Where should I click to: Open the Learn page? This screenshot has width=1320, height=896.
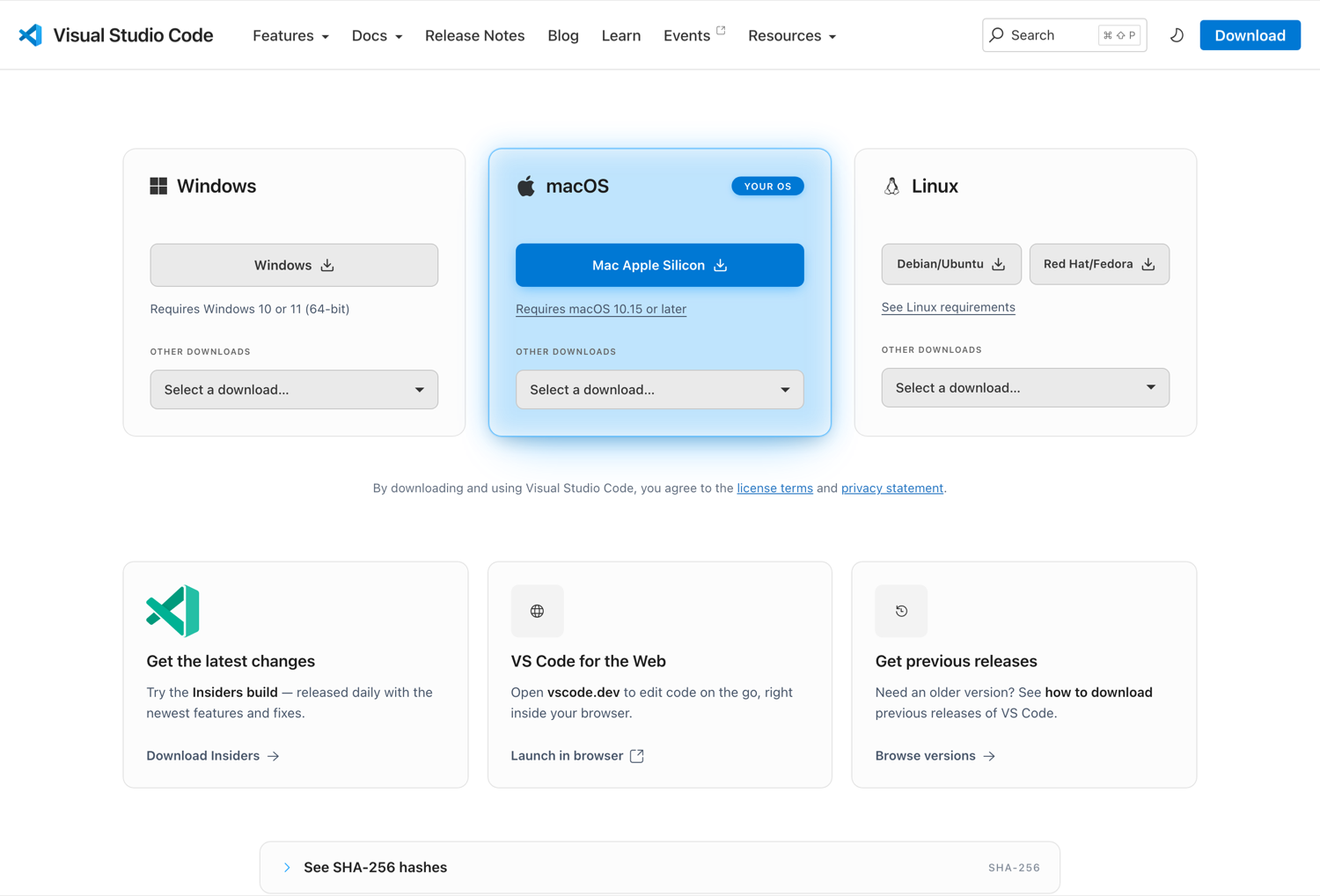click(621, 35)
